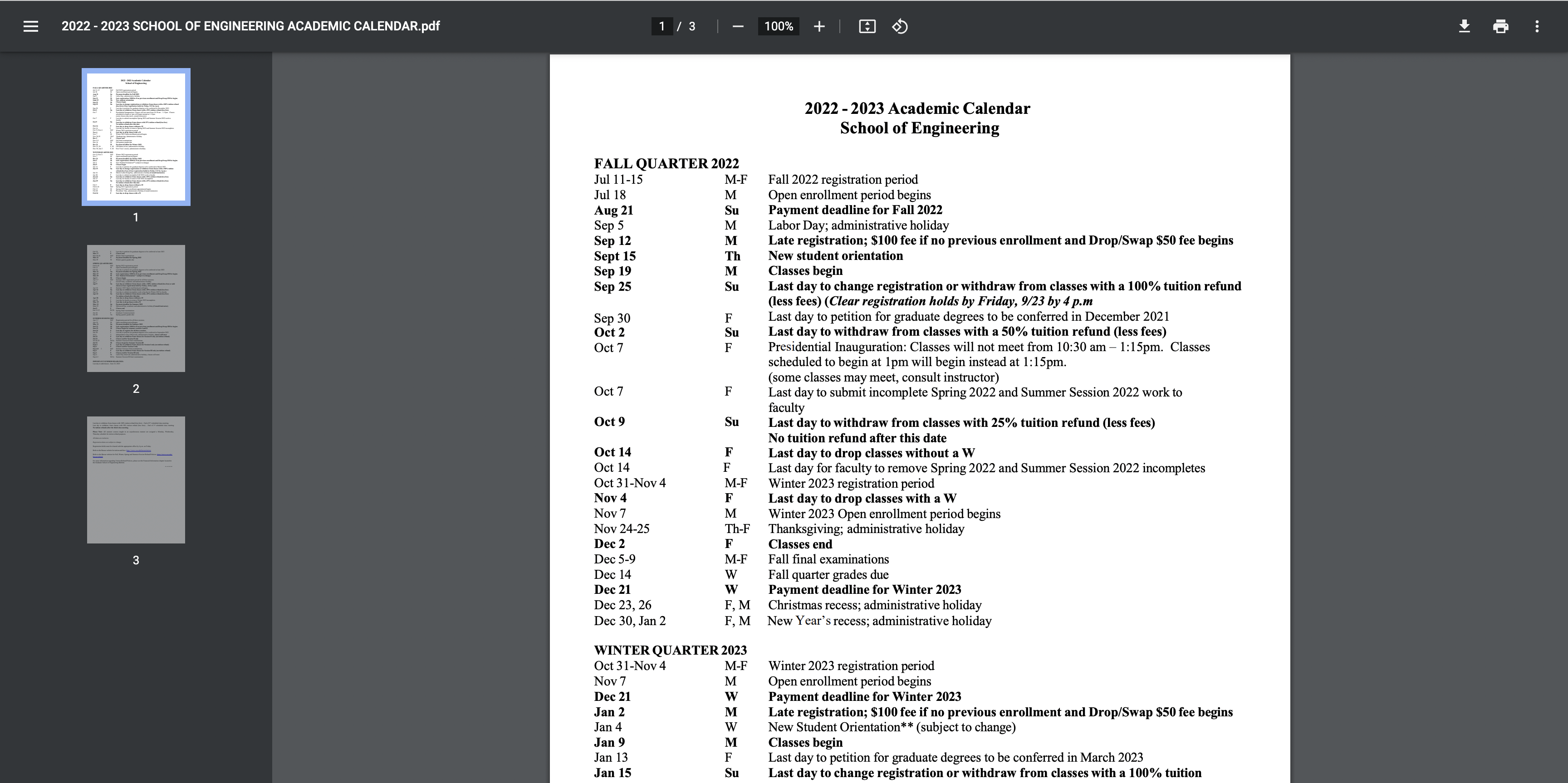
Task: Click the 100% zoom level field
Action: pyautogui.click(x=779, y=26)
